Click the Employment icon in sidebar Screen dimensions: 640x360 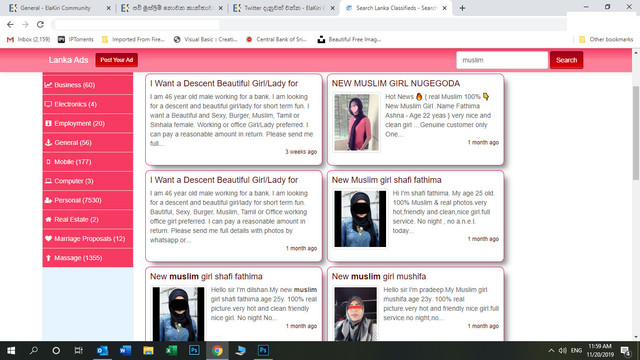(48, 123)
